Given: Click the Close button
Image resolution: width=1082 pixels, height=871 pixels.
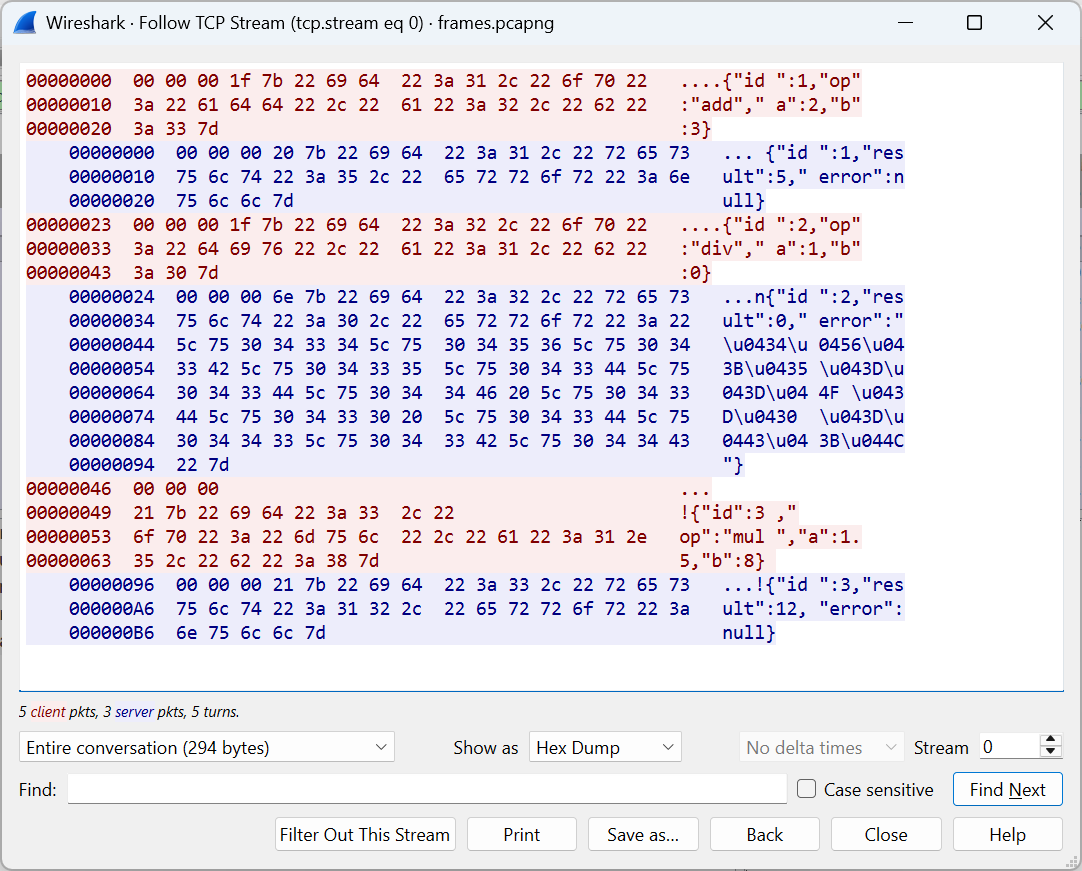Looking at the screenshot, I should [x=886, y=834].
